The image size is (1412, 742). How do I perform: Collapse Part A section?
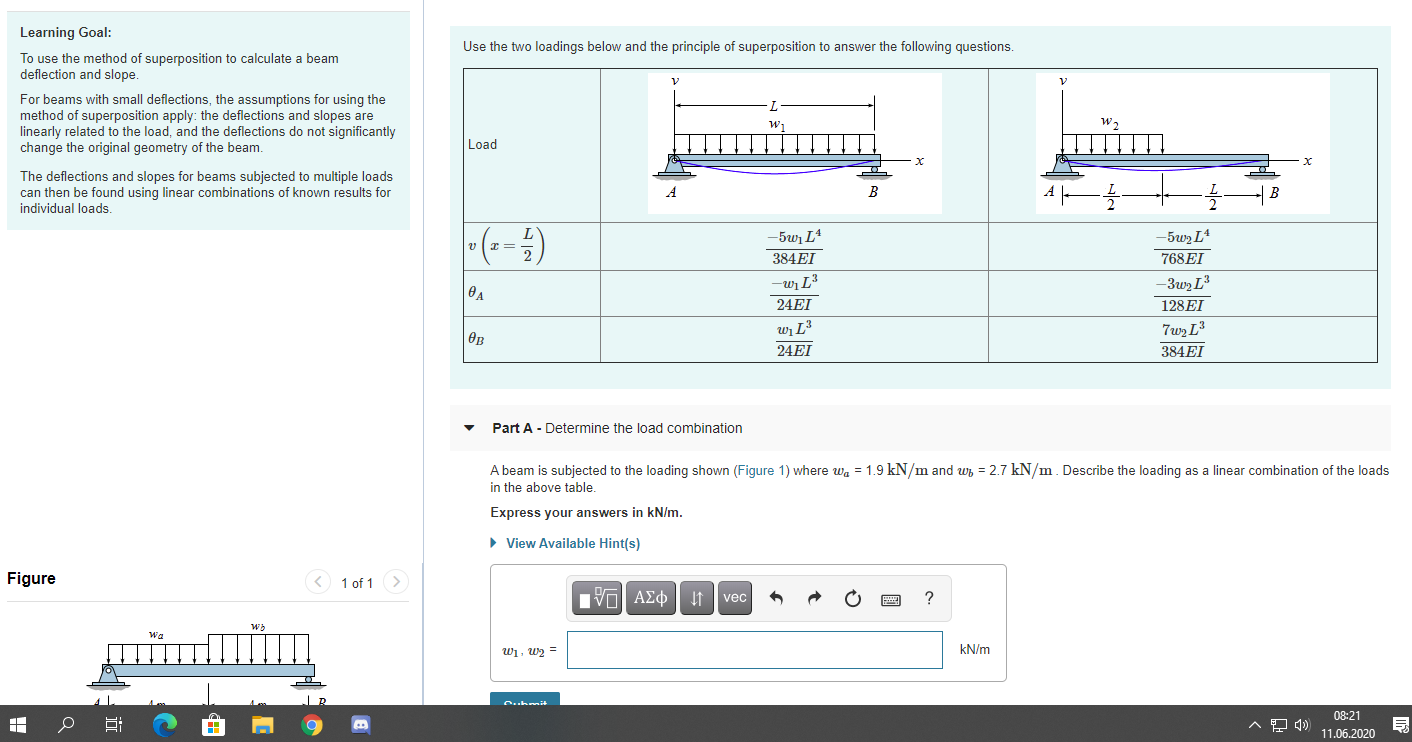pyautogui.click(x=469, y=427)
